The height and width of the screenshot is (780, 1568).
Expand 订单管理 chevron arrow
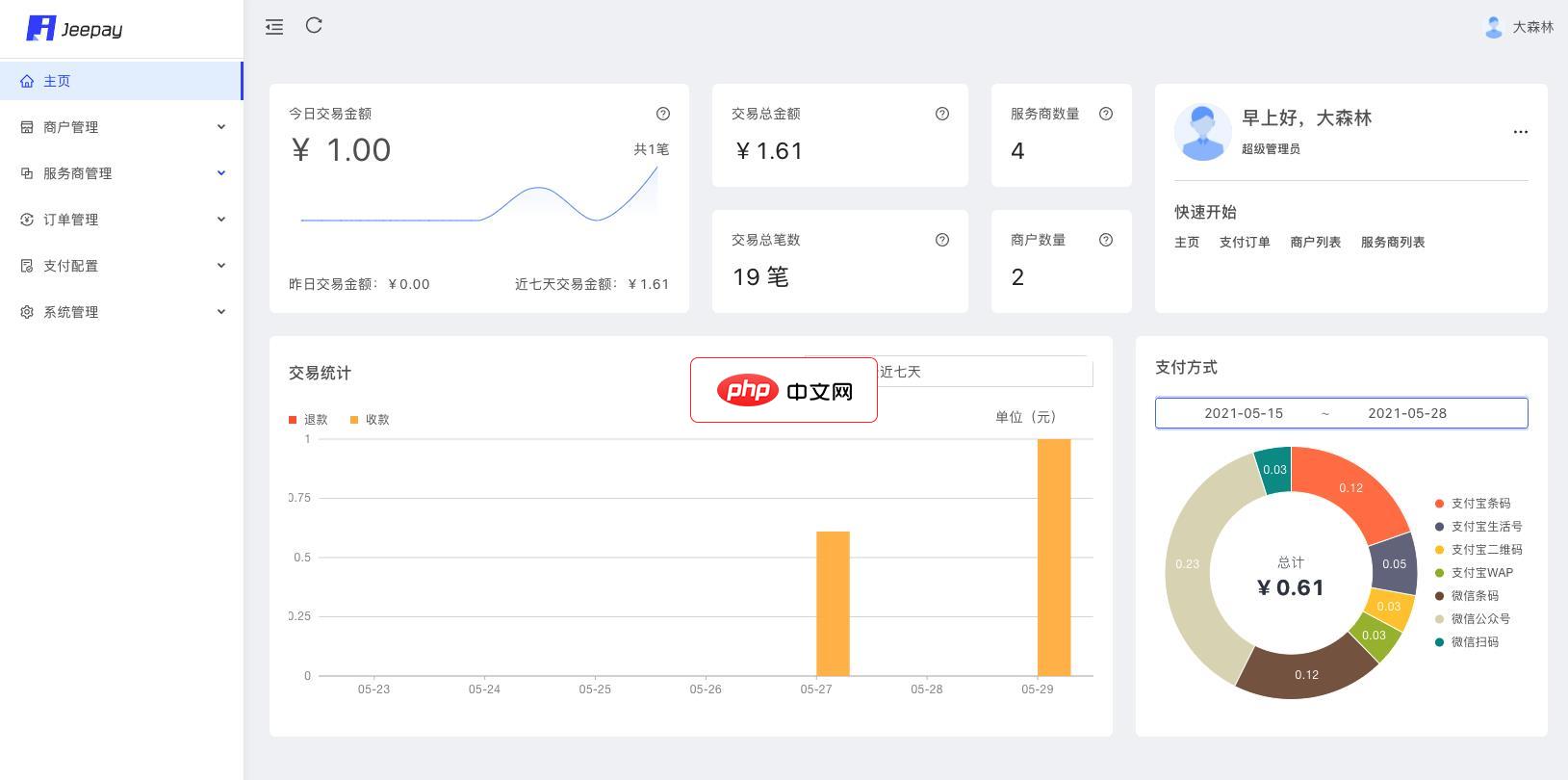point(221,220)
